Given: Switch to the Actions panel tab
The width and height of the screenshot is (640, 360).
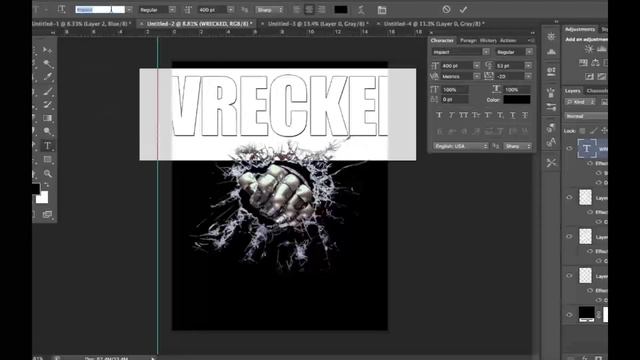Looking at the screenshot, I should (508, 40).
